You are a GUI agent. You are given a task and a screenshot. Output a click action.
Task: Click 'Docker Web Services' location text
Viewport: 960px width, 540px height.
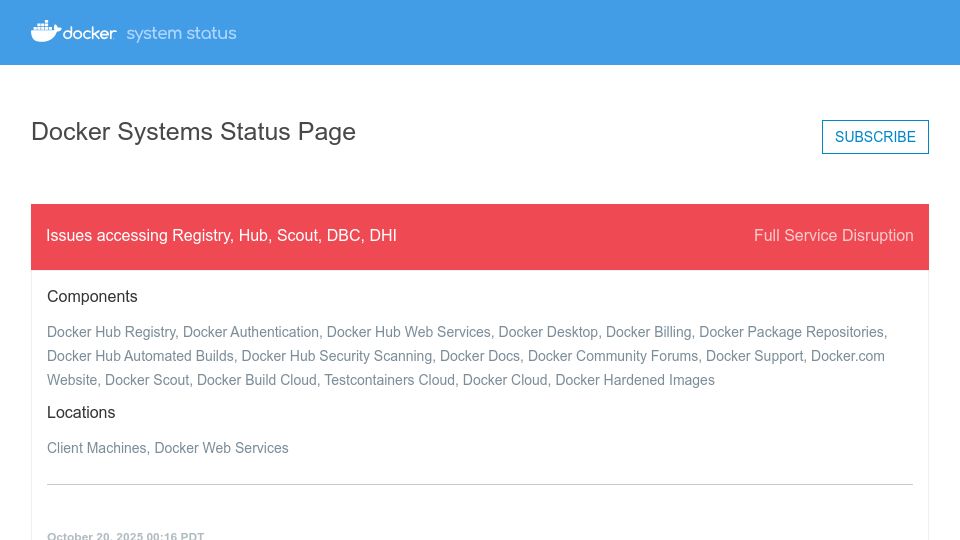click(x=221, y=448)
